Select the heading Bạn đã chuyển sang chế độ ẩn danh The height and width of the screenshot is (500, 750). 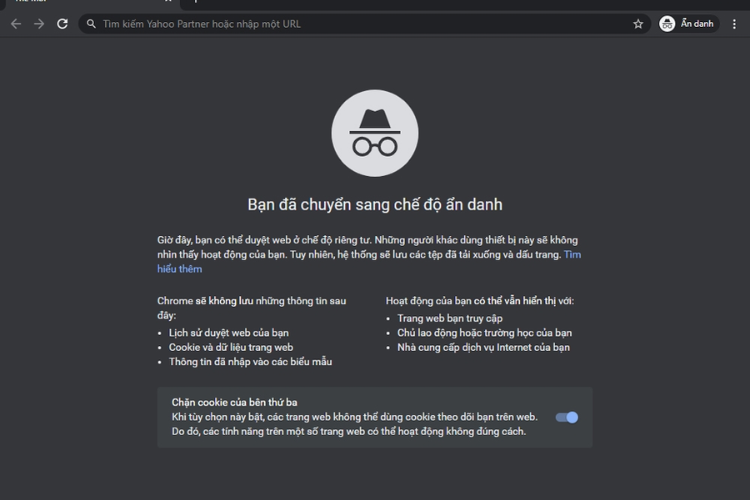[x=375, y=205]
